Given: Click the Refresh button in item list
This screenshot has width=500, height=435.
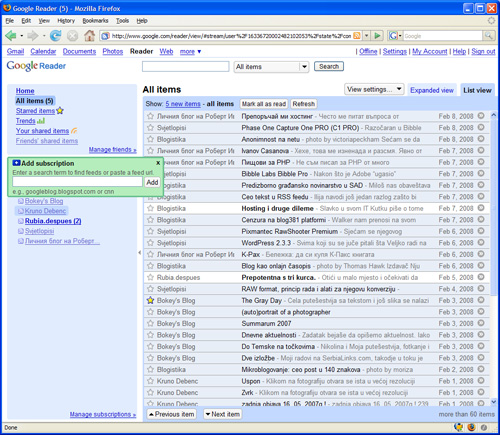Looking at the screenshot, I should tap(303, 104).
